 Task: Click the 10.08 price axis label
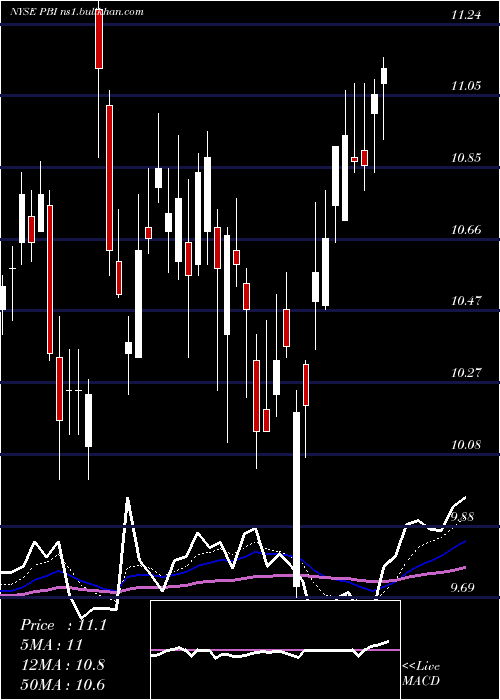[x=466, y=445]
